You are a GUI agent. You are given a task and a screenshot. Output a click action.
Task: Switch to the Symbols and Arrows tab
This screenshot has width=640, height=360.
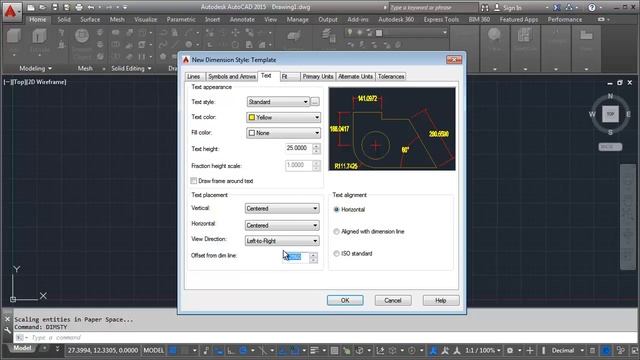(231, 76)
